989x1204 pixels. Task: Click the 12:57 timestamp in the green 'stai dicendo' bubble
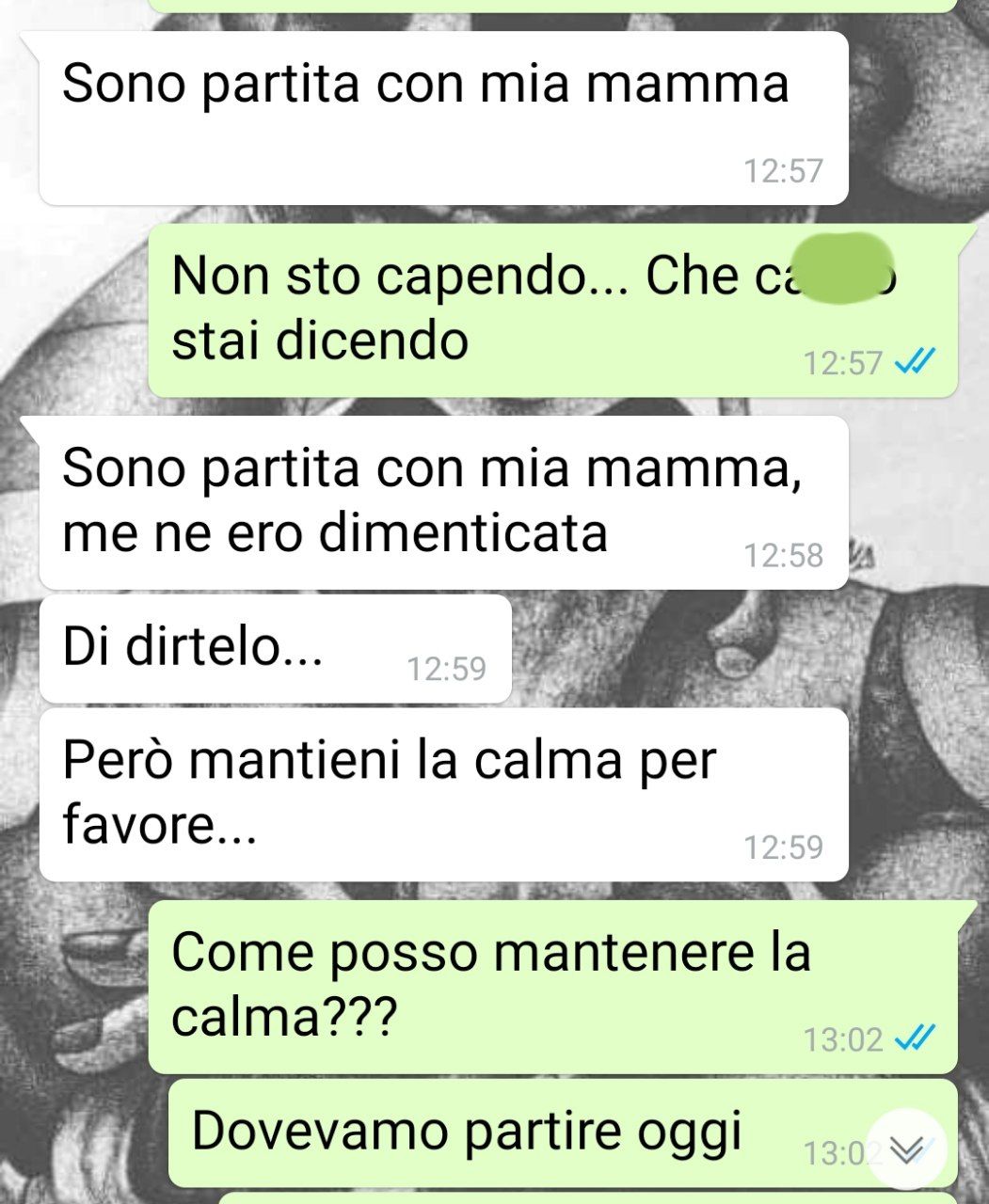pos(843,362)
